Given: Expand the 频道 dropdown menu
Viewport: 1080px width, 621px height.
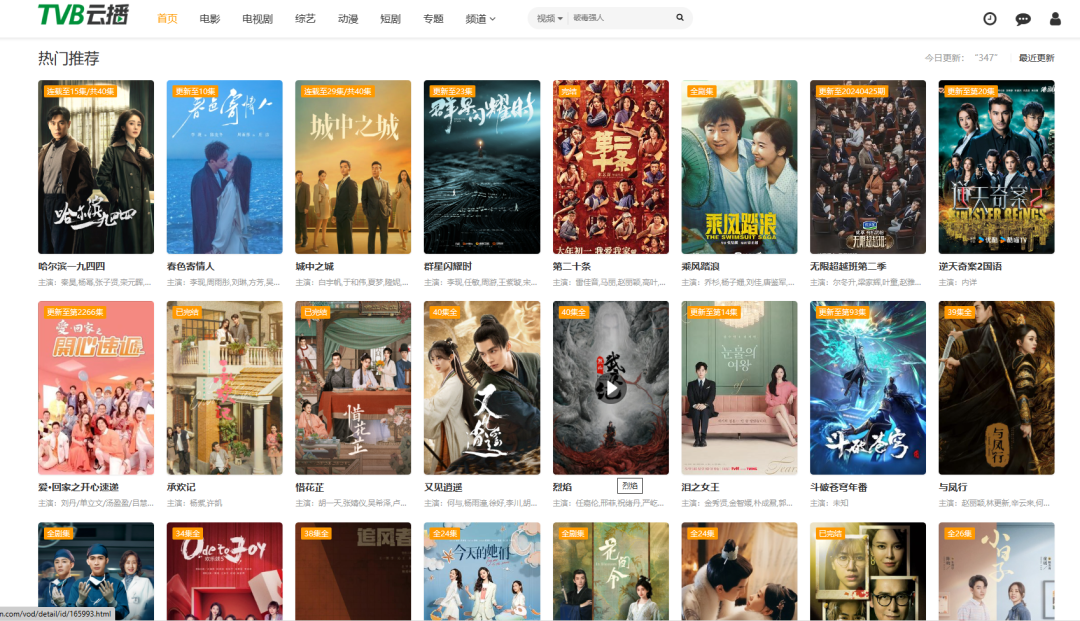Looking at the screenshot, I should click(480, 19).
